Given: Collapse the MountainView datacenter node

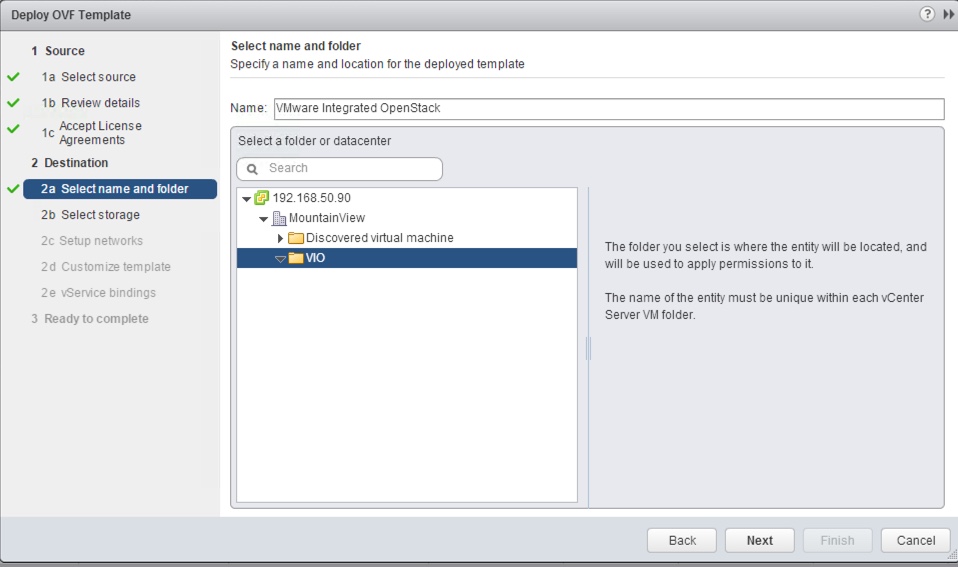Looking at the screenshot, I should [264, 219].
